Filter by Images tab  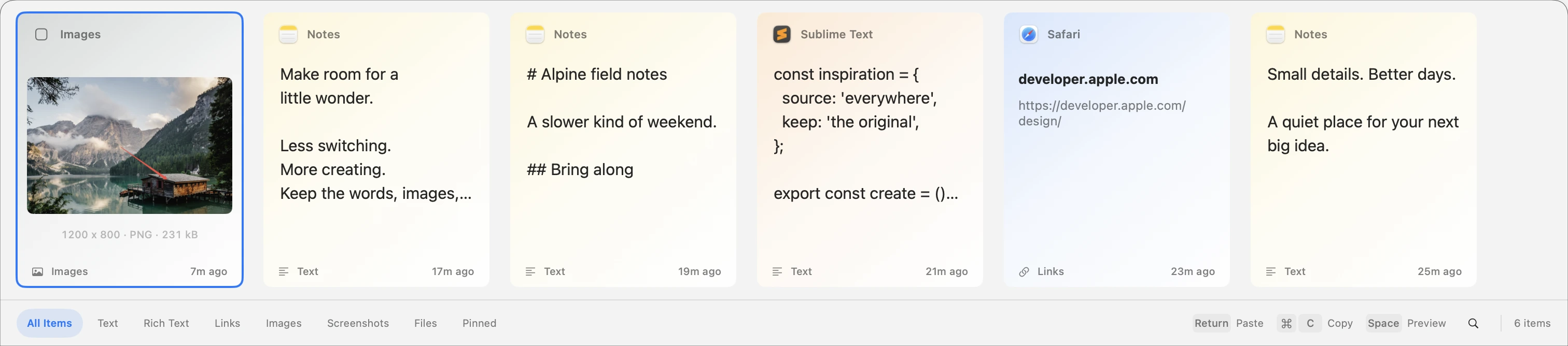pyautogui.click(x=284, y=324)
